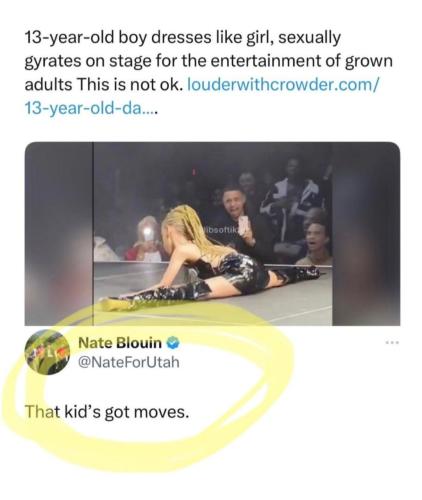Viewport: 422px width, 500px height.
Task: Open the louderwithcrowder.com link
Action: tap(283, 85)
